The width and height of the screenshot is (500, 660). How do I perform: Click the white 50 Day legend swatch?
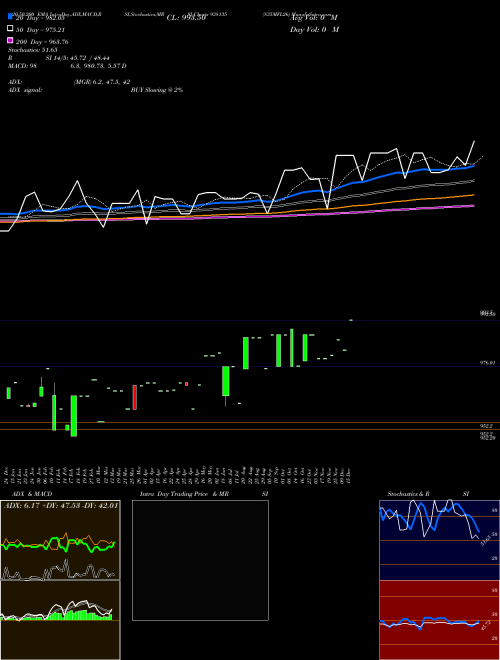[x=11, y=28]
